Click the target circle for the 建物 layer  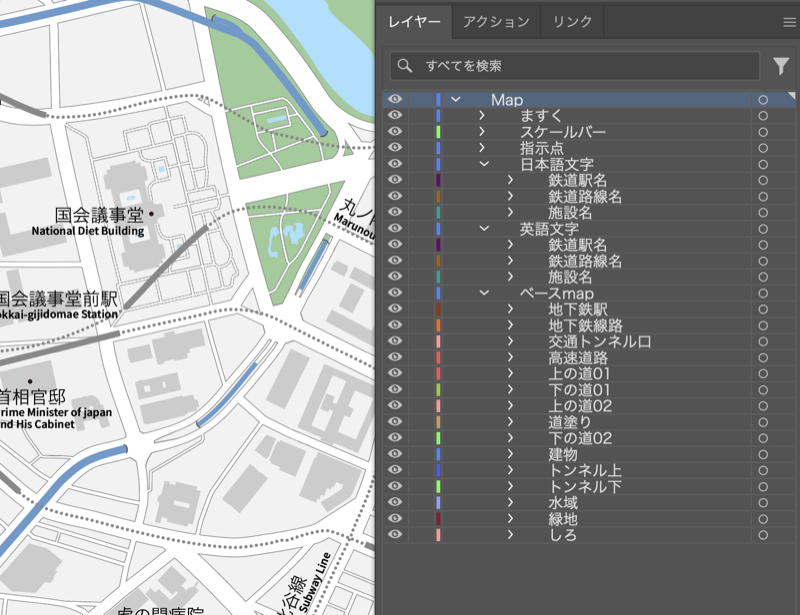[x=762, y=453]
